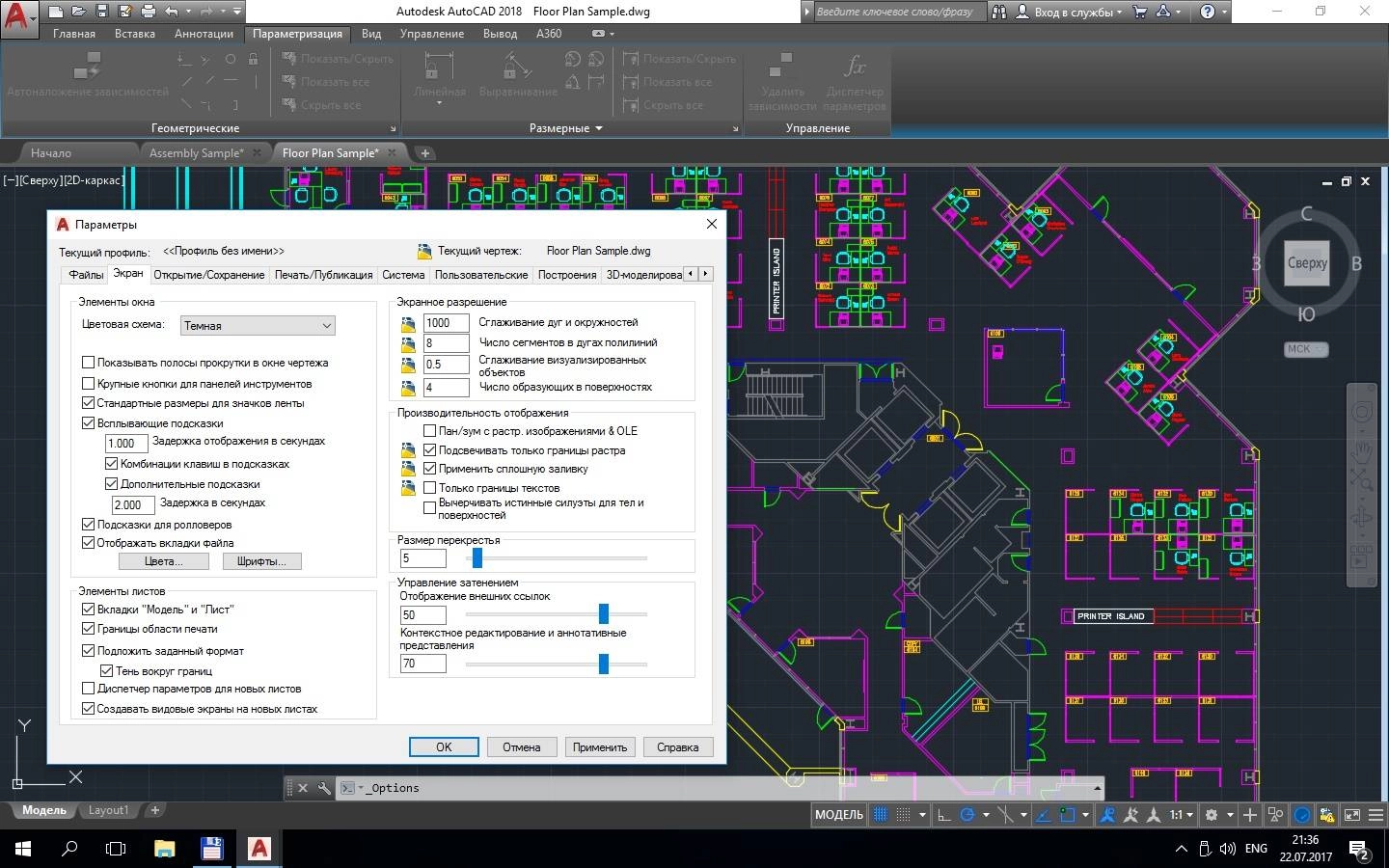Toggle snap mode dotted grid icon in status bar
Image resolution: width=1389 pixels, height=868 pixels.
pos(904,815)
